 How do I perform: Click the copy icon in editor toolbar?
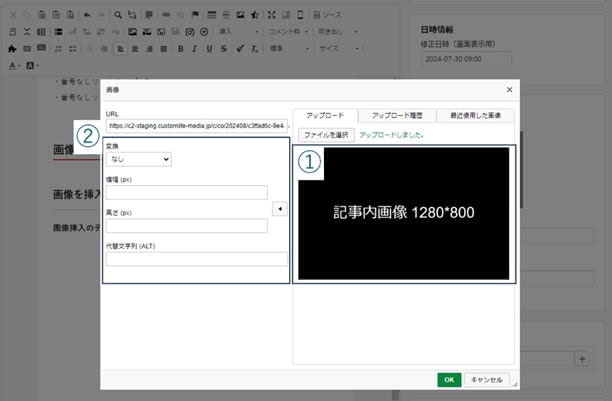tap(27, 15)
